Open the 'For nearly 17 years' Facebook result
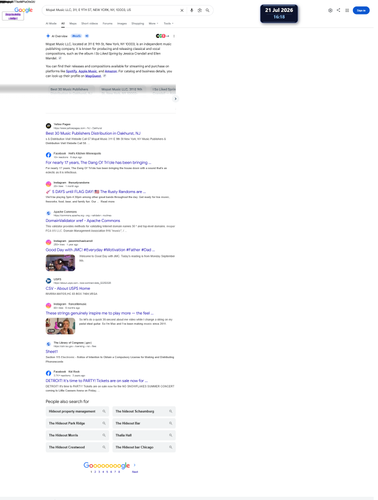 [x=98, y=163]
